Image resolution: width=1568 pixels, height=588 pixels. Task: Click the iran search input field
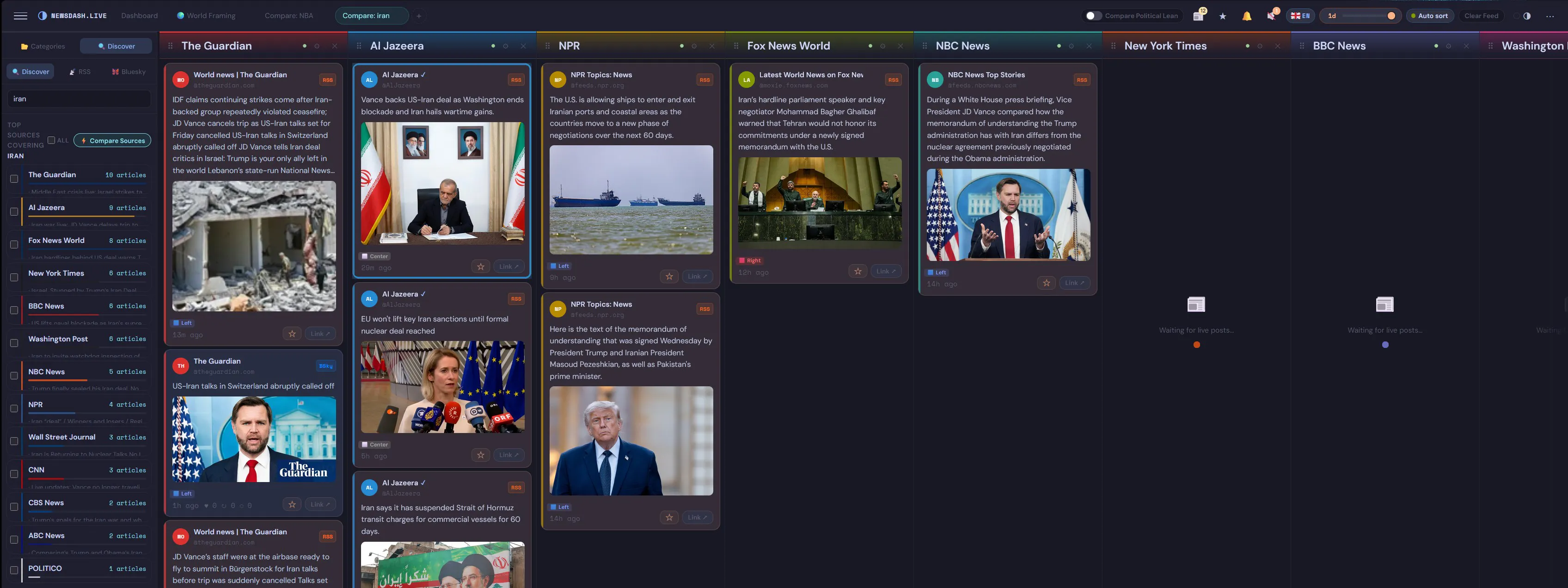pyautogui.click(x=79, y=99)
